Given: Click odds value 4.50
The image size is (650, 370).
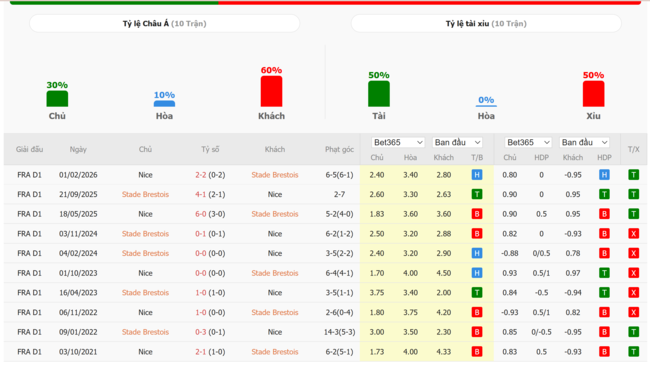Looking at the screenshot, I should [x=444, y=273].
